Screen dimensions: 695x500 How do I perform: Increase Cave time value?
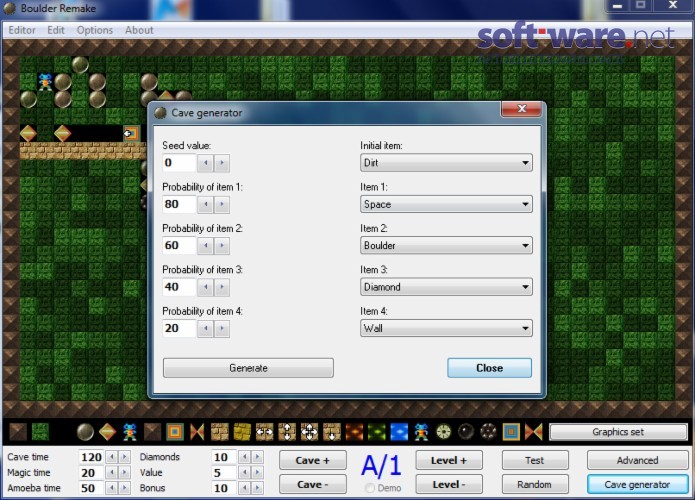[125, 457]
